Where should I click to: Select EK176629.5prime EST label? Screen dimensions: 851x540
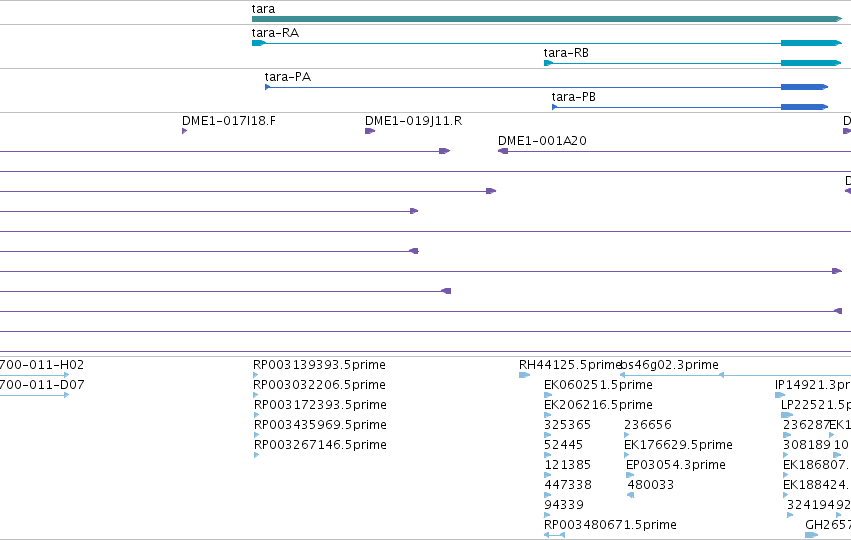tap(678, 445)
